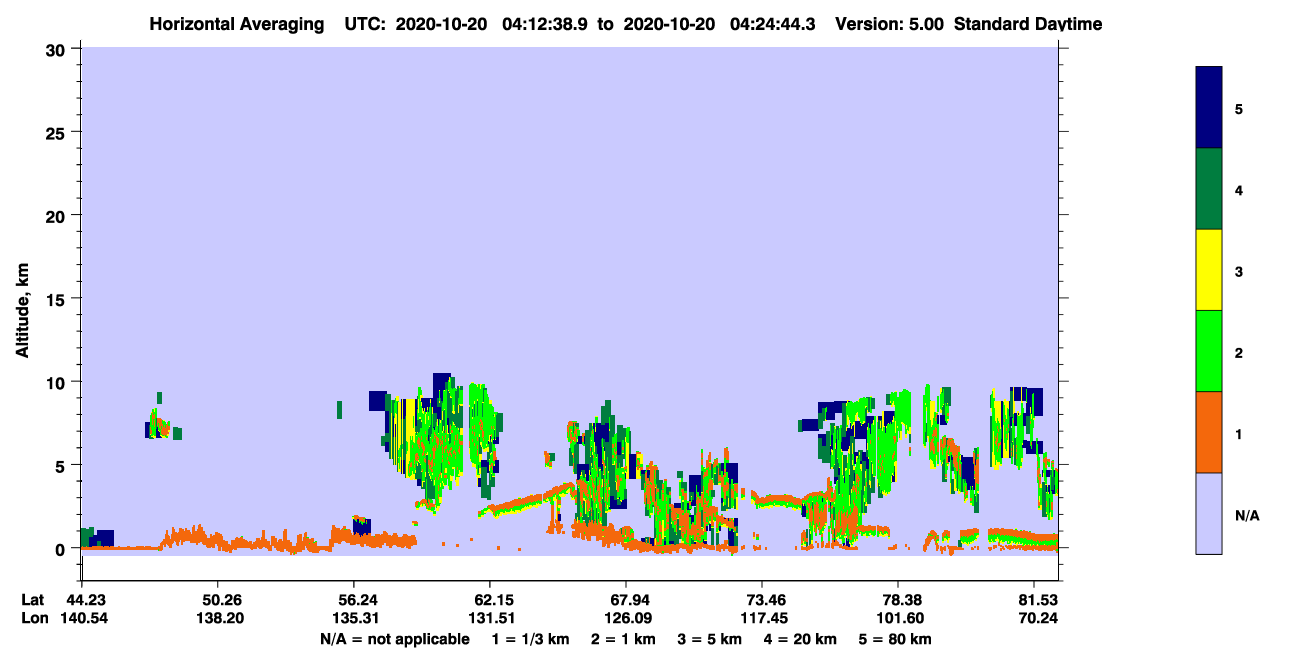This screenshot has width=1300, height=667.
Task: Click the '2 = 1 km' legend text
Action: tap(623, 639)
